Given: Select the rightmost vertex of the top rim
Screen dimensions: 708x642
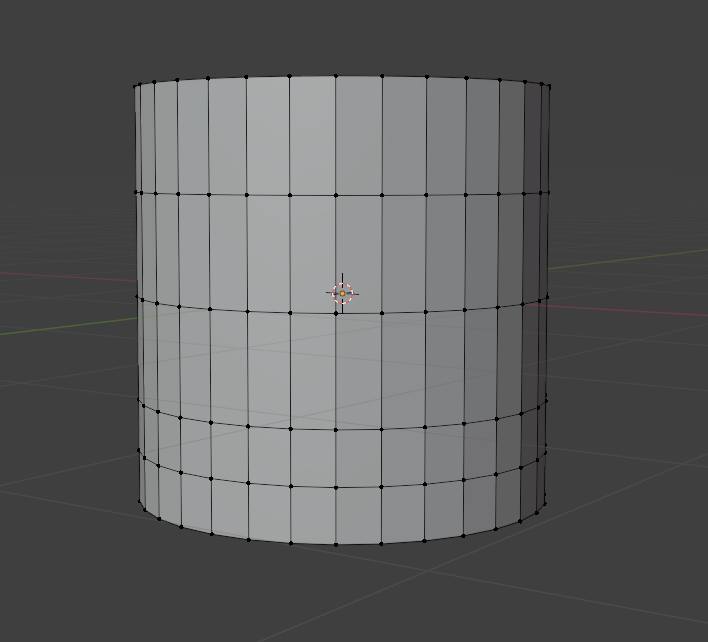Looking at the screenshot, I should coord(549,87).
